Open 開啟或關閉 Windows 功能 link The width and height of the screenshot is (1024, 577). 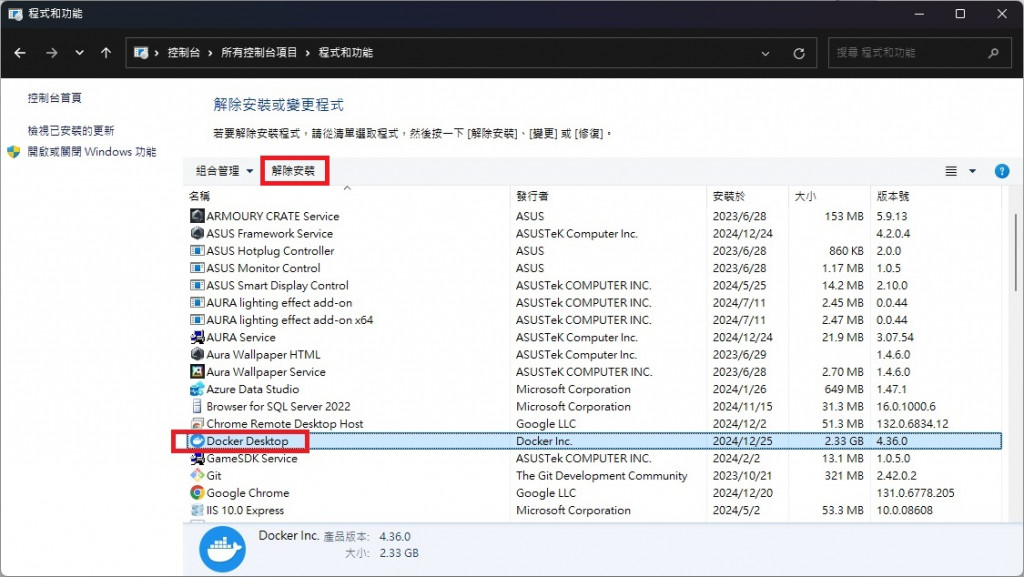(x=91, y=152)
